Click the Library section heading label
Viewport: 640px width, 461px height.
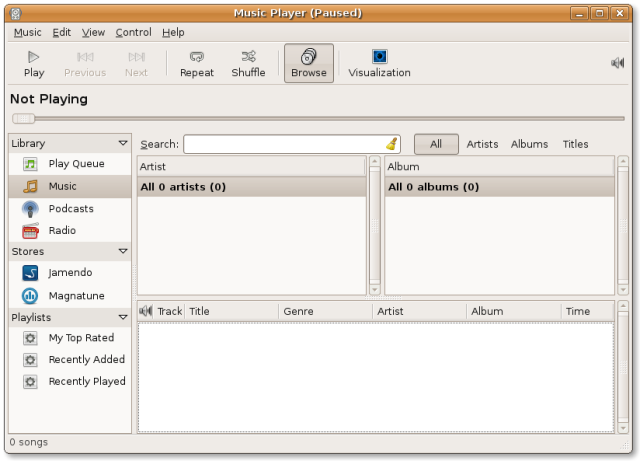[28, 143]
